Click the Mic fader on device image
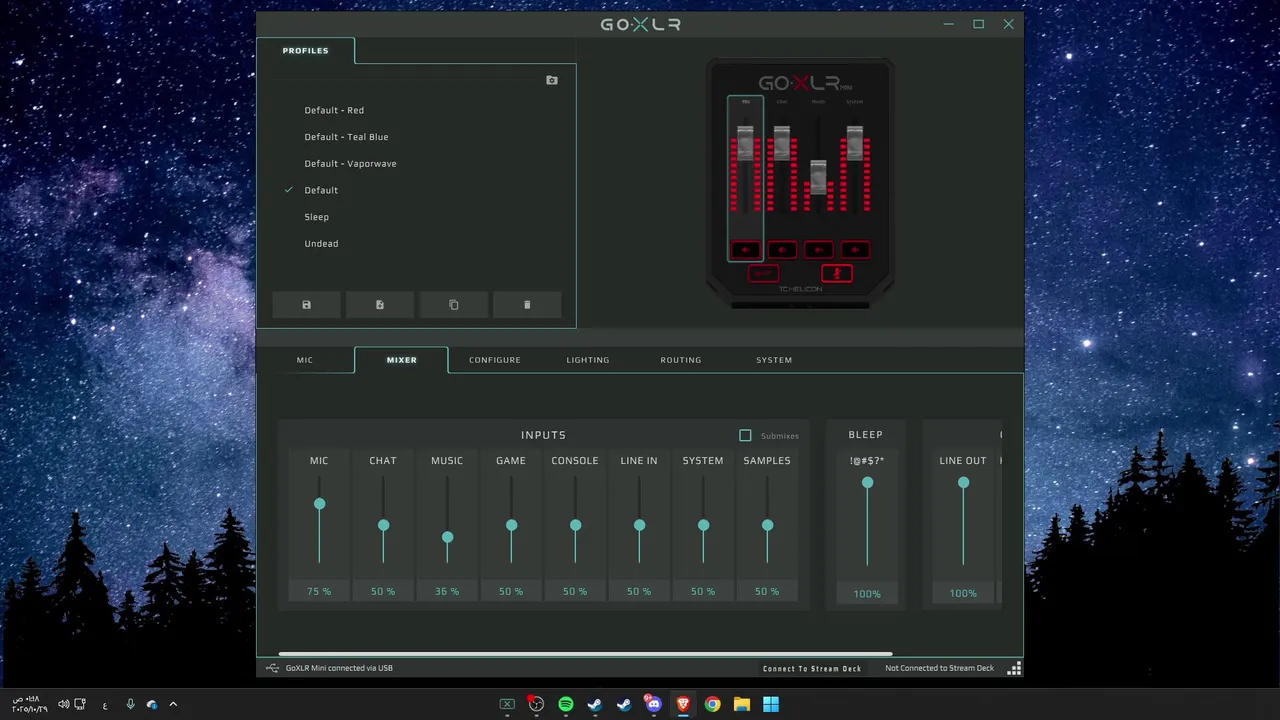 745,144
